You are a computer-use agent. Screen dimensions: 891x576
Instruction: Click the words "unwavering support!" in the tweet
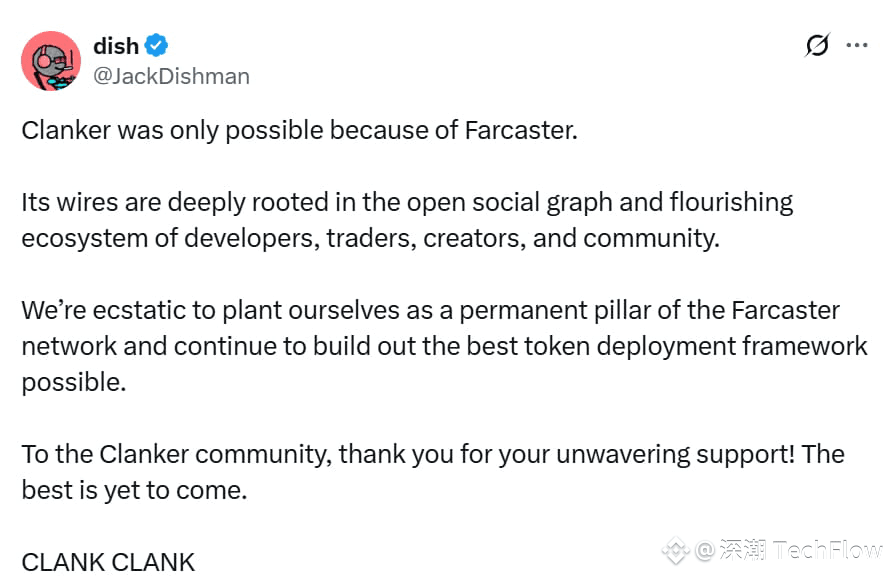click(676, 454)
